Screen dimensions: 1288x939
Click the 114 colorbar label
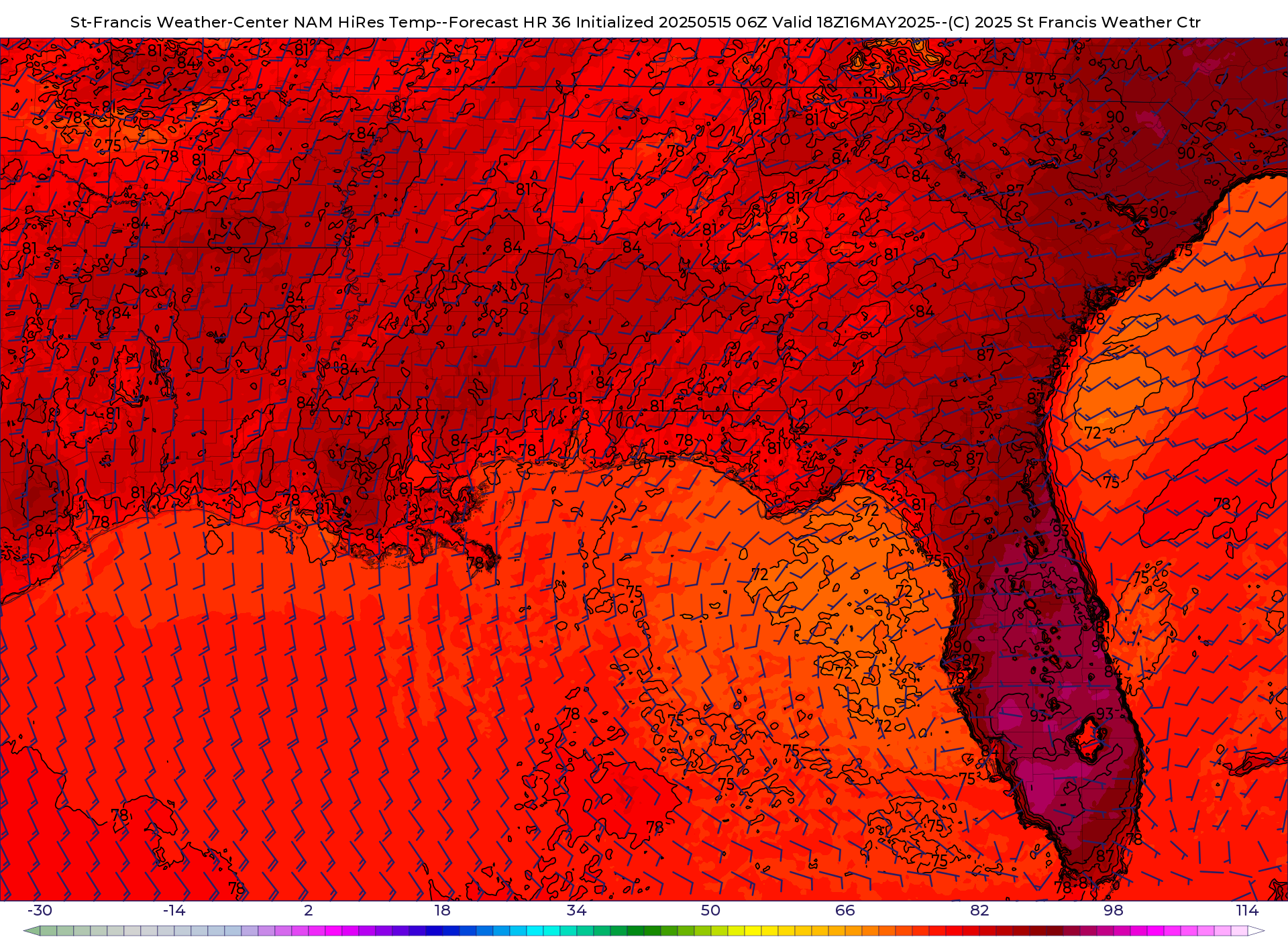(1248, 910)
